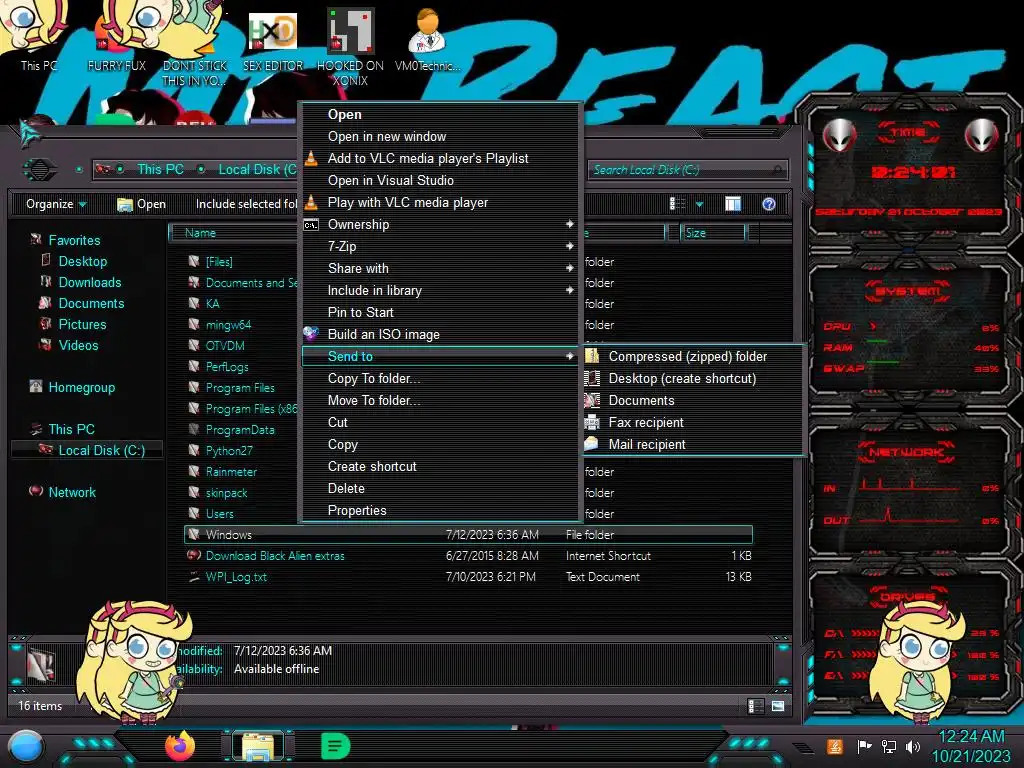Select Build an ISO image
This screenshot has height=768, width=1024.
(x=441, y=334)
